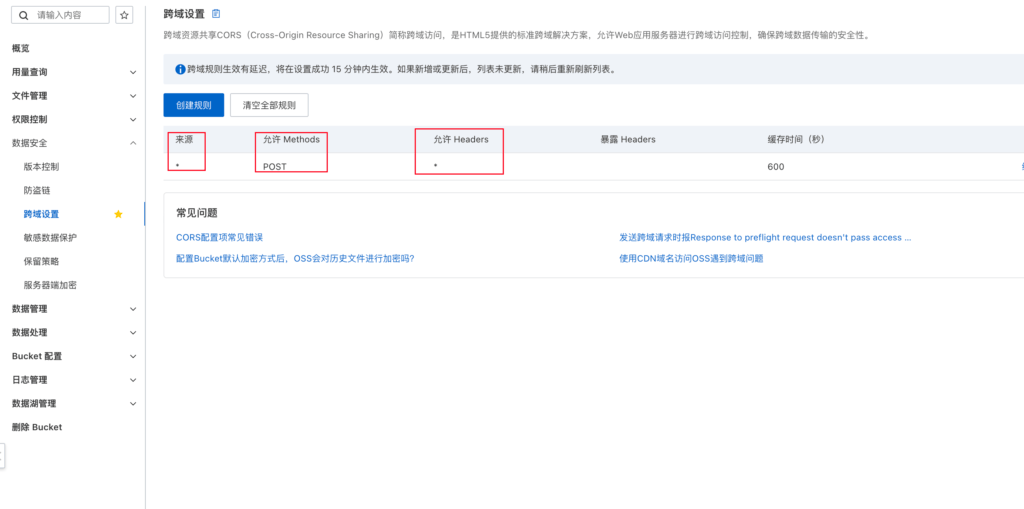Select 删除 Bucket in the sidebar

click(37, 427)
